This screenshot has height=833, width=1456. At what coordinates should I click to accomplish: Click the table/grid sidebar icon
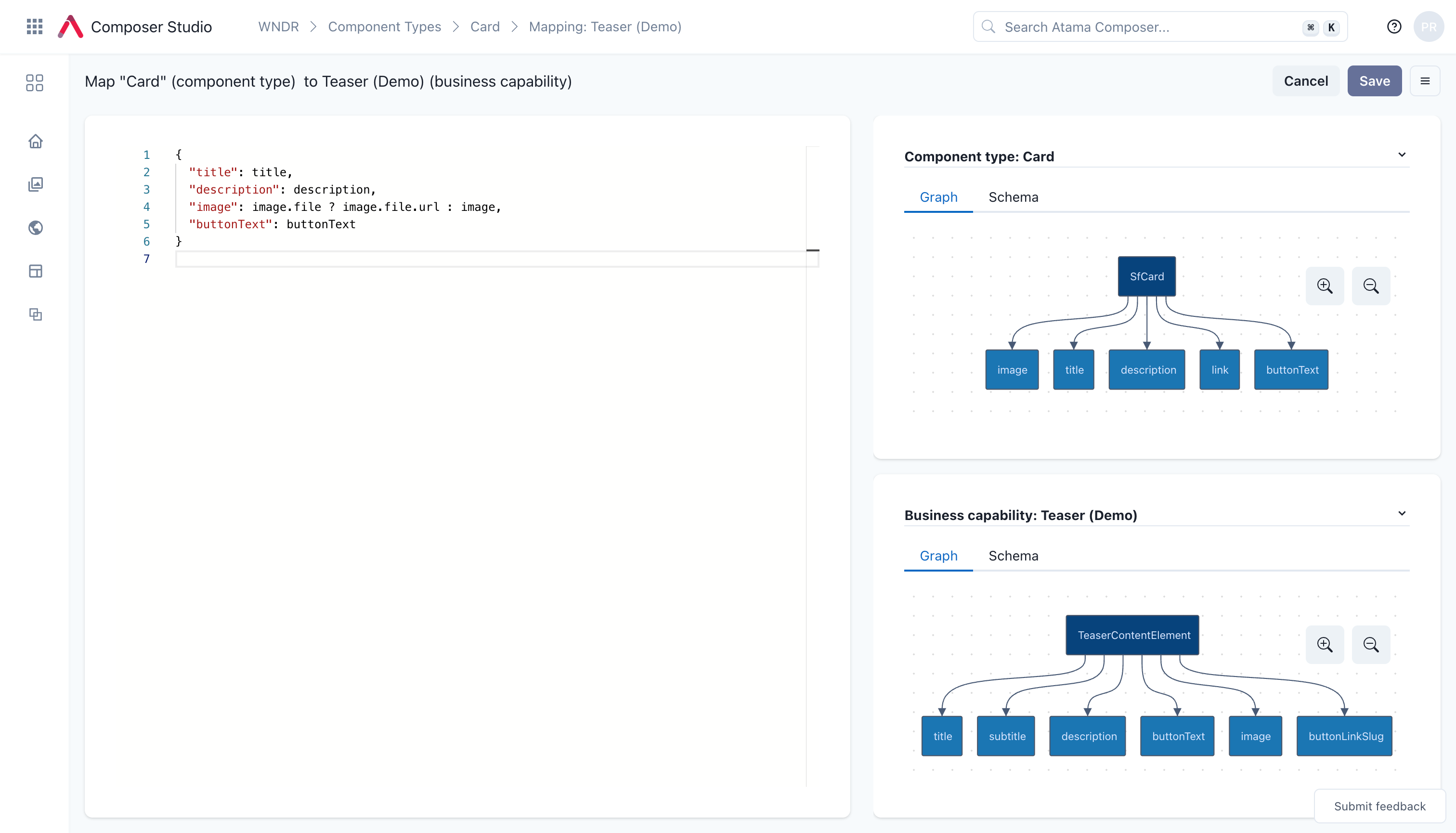click(x=35, y=271)
